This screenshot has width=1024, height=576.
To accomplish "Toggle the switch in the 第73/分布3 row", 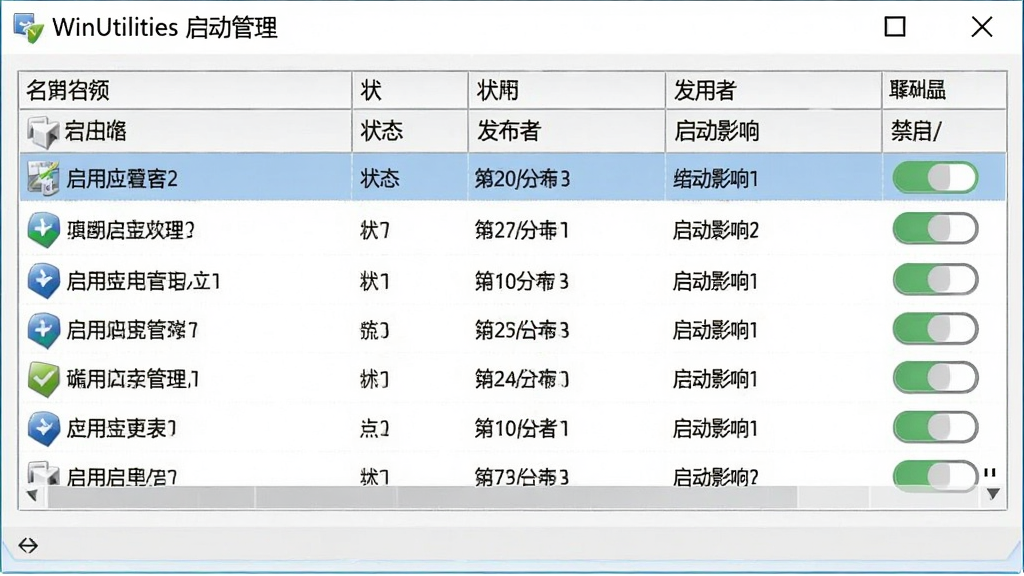I will [x=935, y=475].
